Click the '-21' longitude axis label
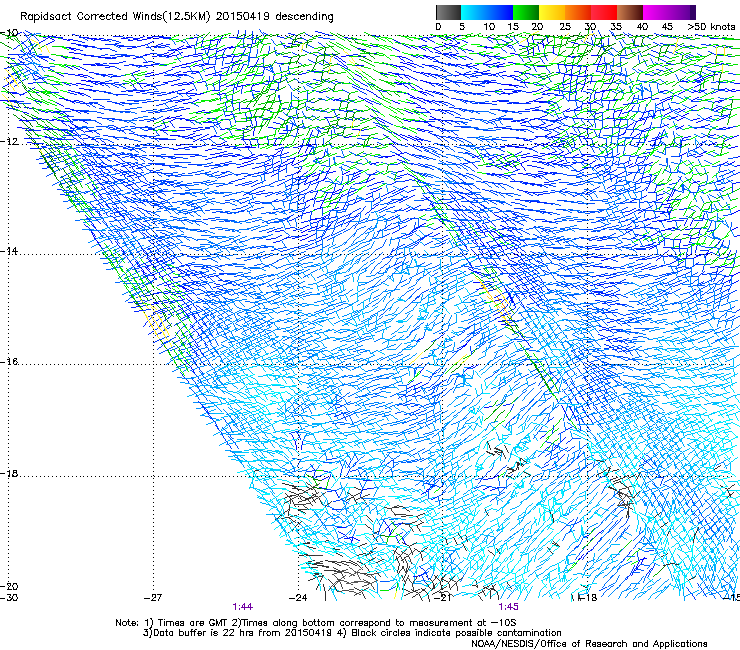 point(443,598)
